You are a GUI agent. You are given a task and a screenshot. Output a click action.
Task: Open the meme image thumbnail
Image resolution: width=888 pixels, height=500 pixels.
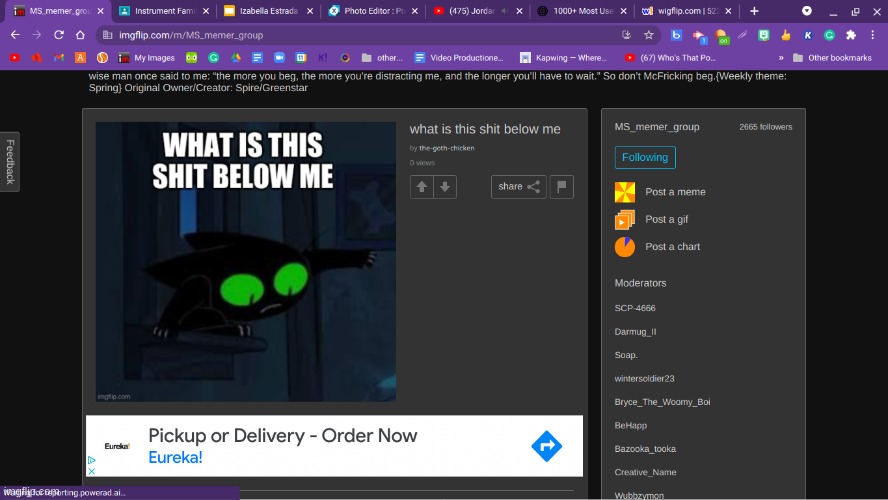click(246, 262)
